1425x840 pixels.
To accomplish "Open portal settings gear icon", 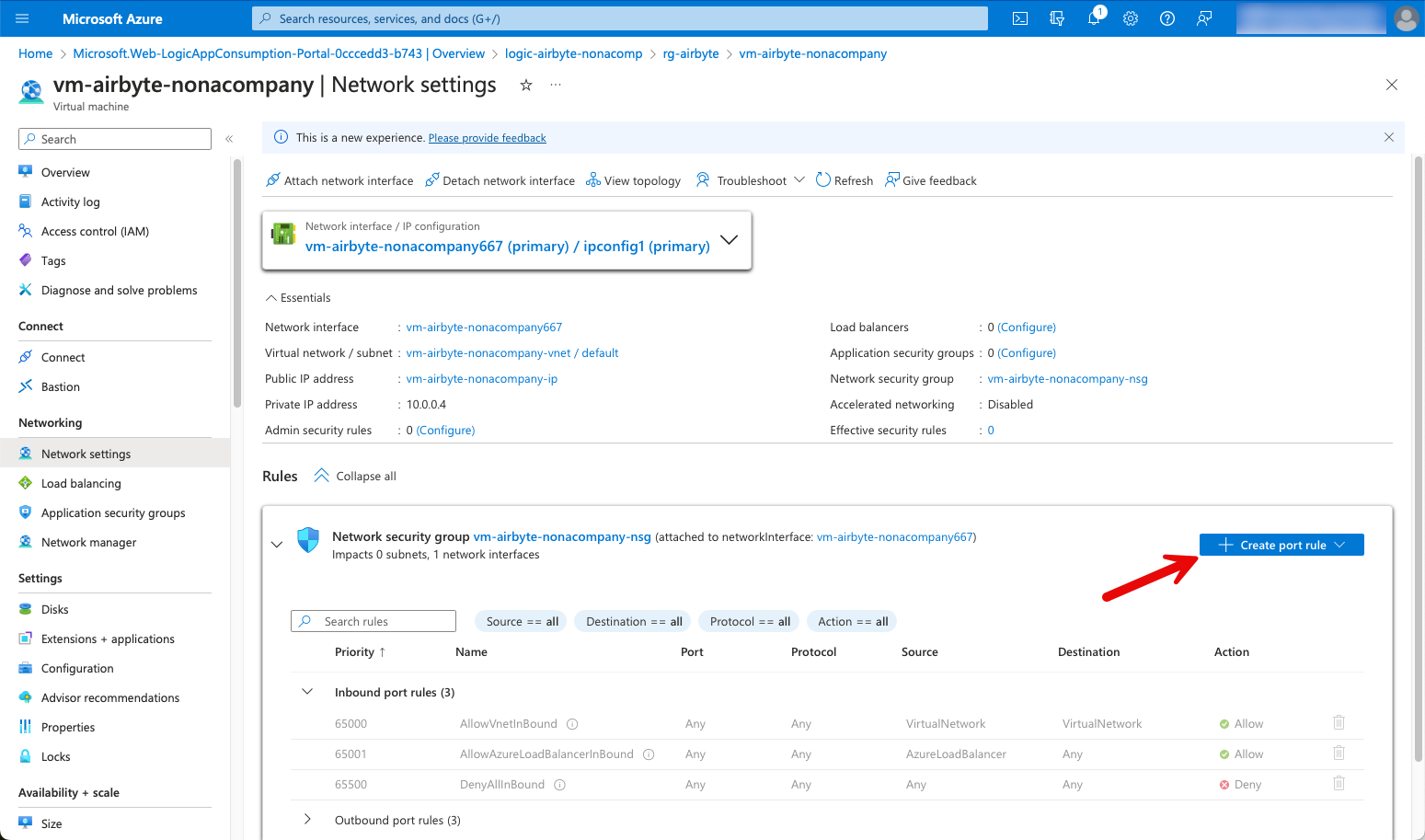I will pos(1131,18).
